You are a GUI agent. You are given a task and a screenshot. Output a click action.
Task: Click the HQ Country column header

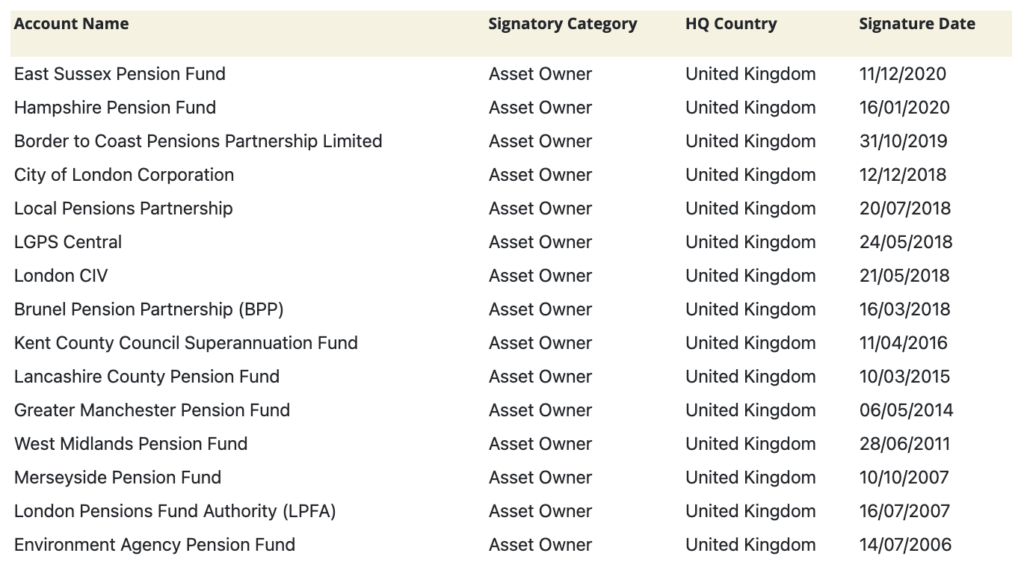[x=731, y=24]
